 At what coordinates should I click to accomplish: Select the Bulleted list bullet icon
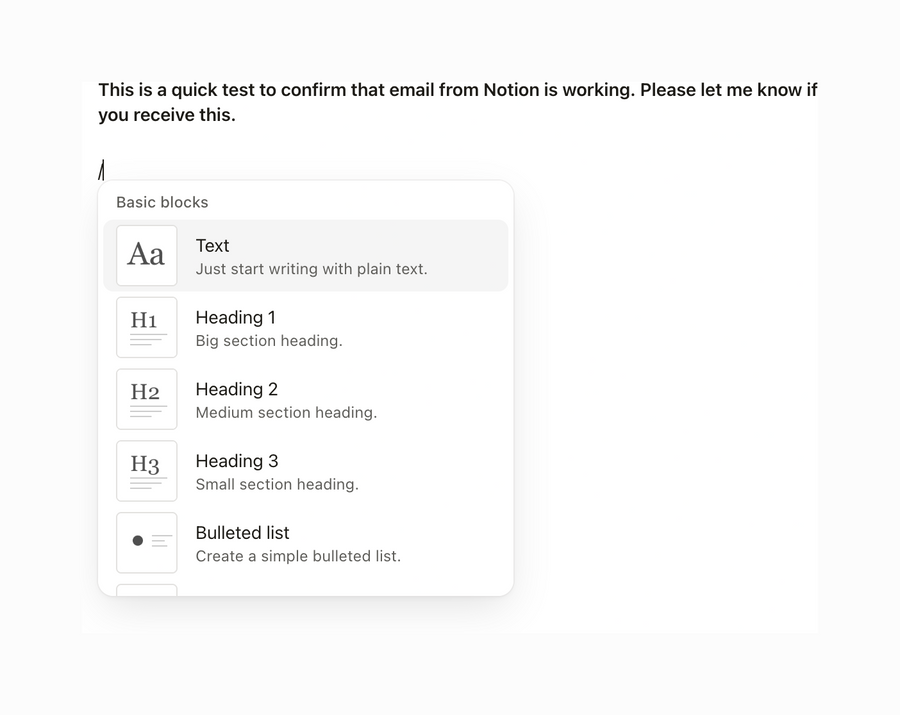[x=147, y=542]
